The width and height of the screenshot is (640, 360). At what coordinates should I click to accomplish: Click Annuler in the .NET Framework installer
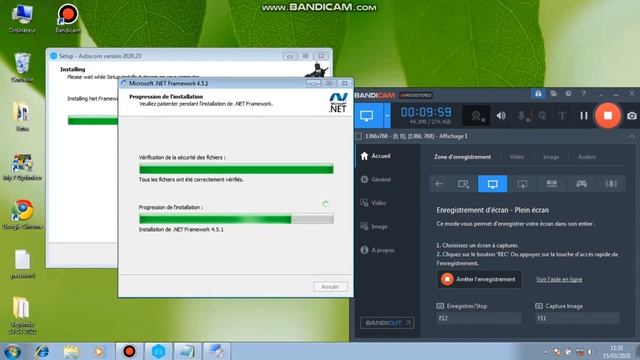click(x=330, y=287)
